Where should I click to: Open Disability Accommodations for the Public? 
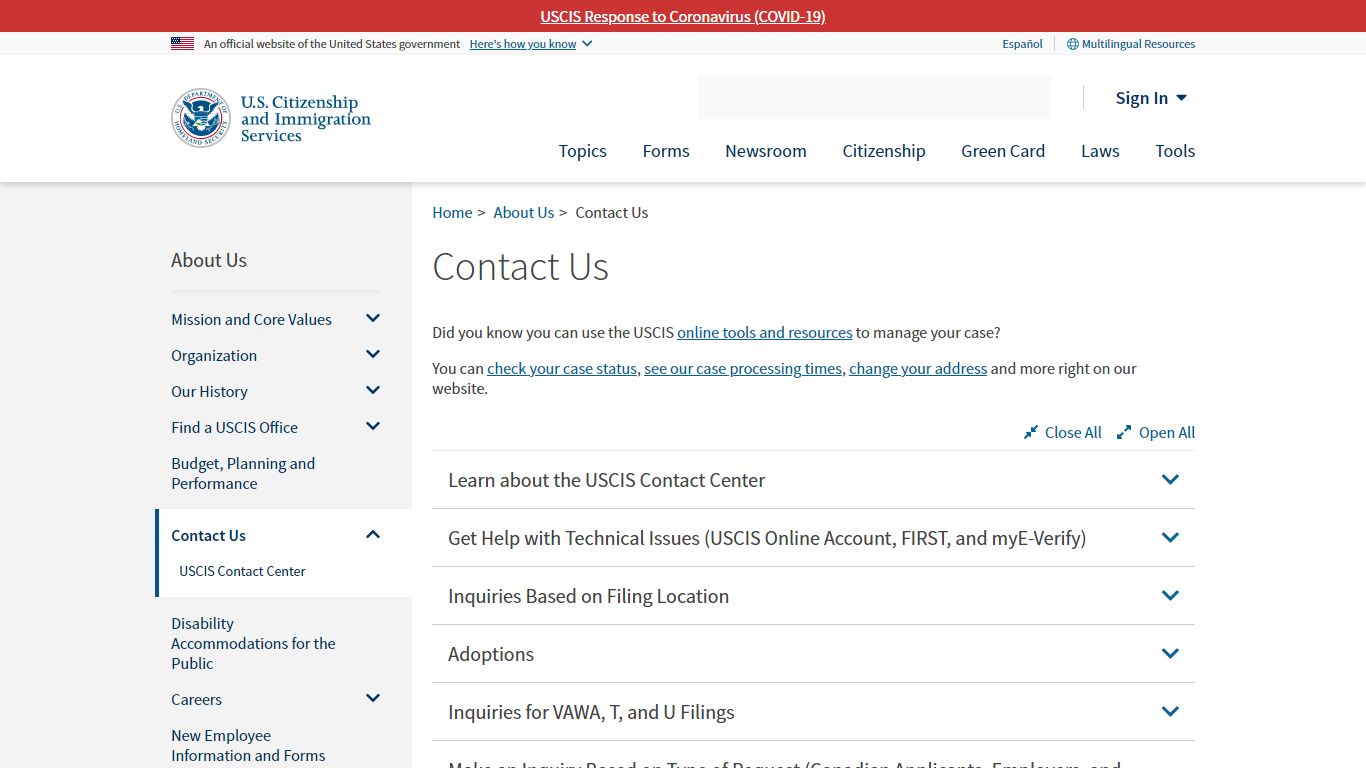[253, 643]
